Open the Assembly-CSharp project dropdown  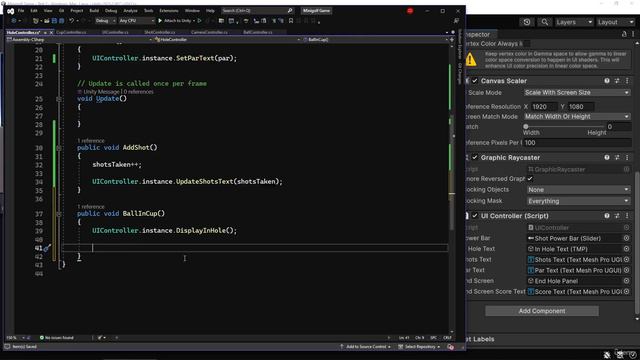tap(79, 40)
